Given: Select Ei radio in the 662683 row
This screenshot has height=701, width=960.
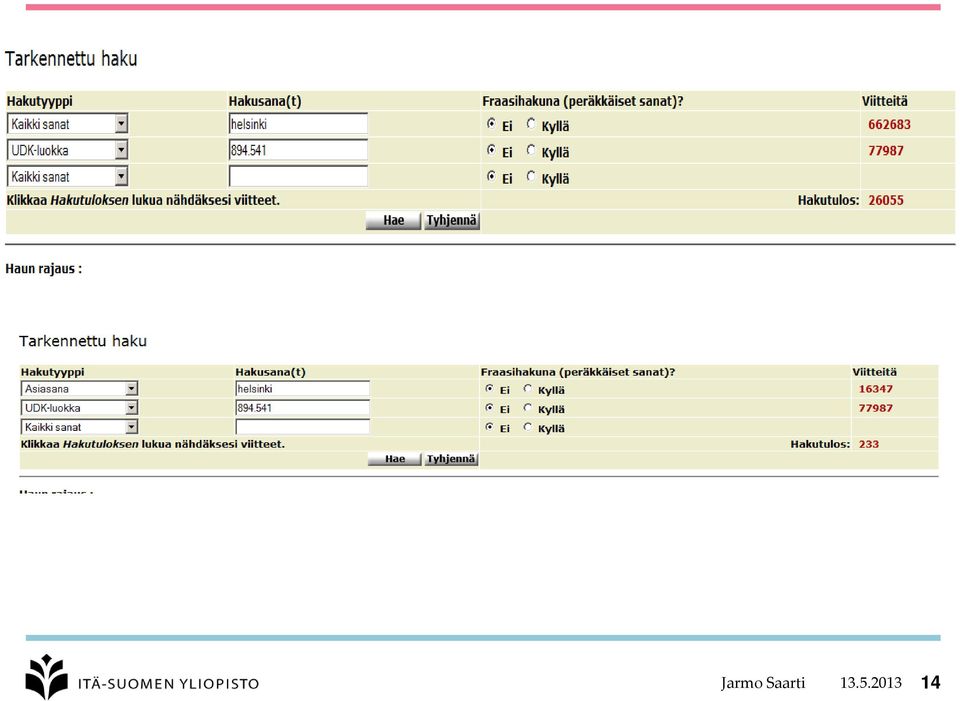Looking at the screenshot, I should 491,124.
